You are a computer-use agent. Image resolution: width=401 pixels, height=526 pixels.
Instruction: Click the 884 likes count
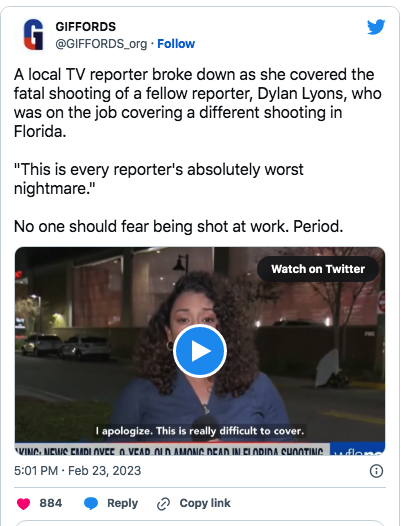tap(51, 503)
